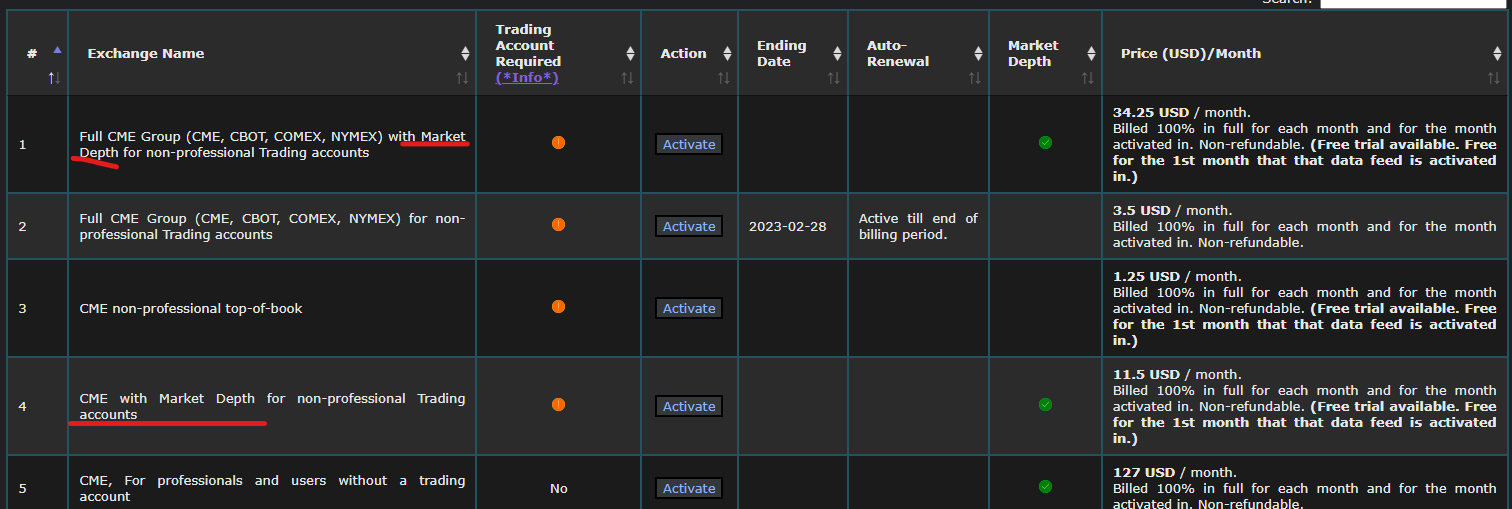The height and width of the screenshot is (509, 1512).
Task: Activate Full CME Group with Market Depth feed
Action: tap(689, 144)
